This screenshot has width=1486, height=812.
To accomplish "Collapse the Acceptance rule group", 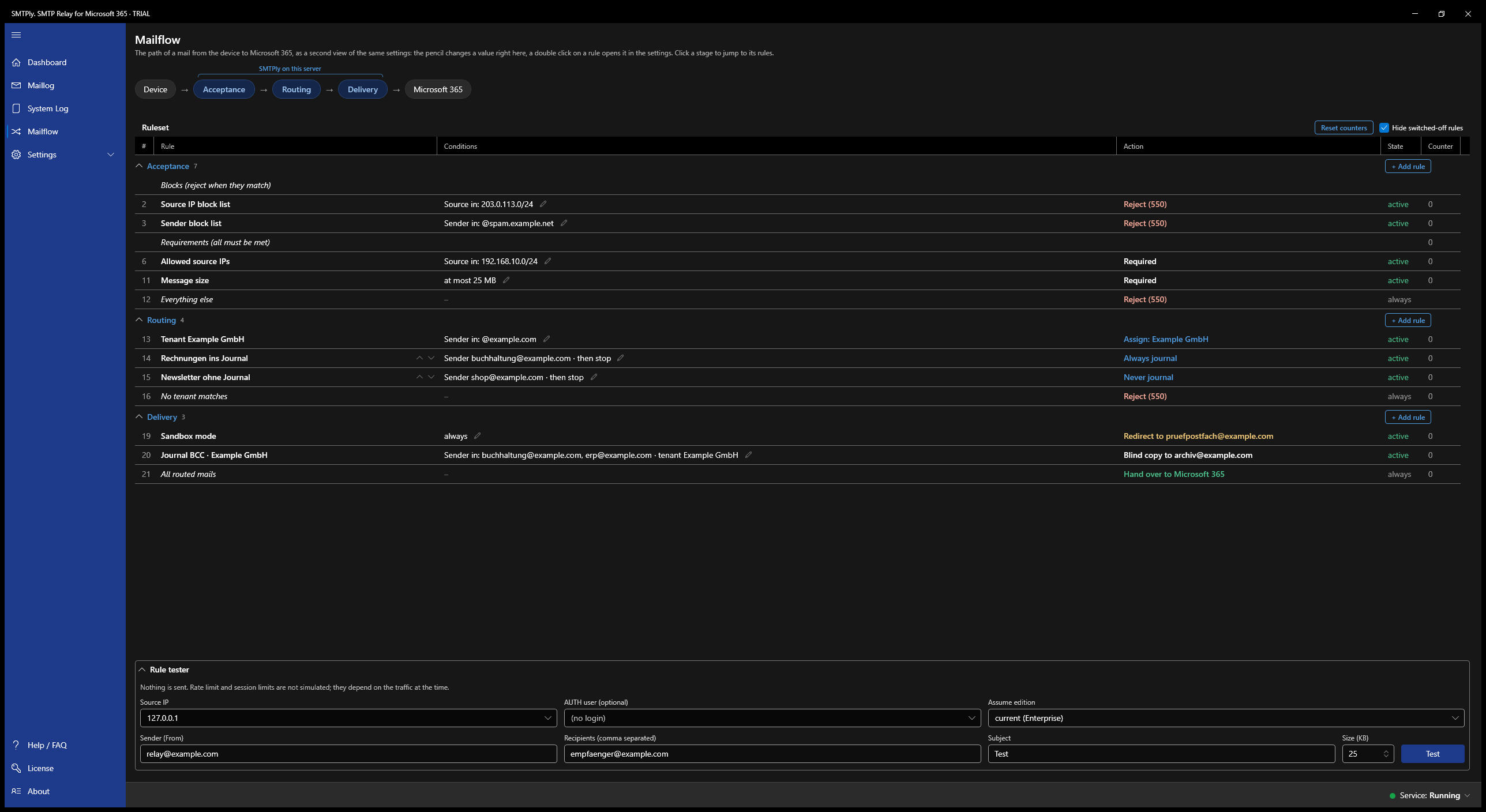I will click(x=139, y=166).
